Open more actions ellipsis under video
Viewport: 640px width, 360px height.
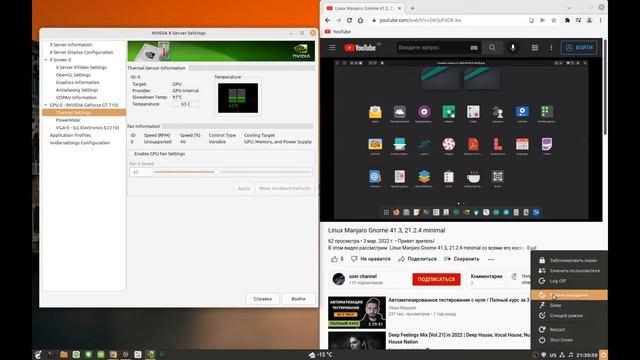[491, 259]
